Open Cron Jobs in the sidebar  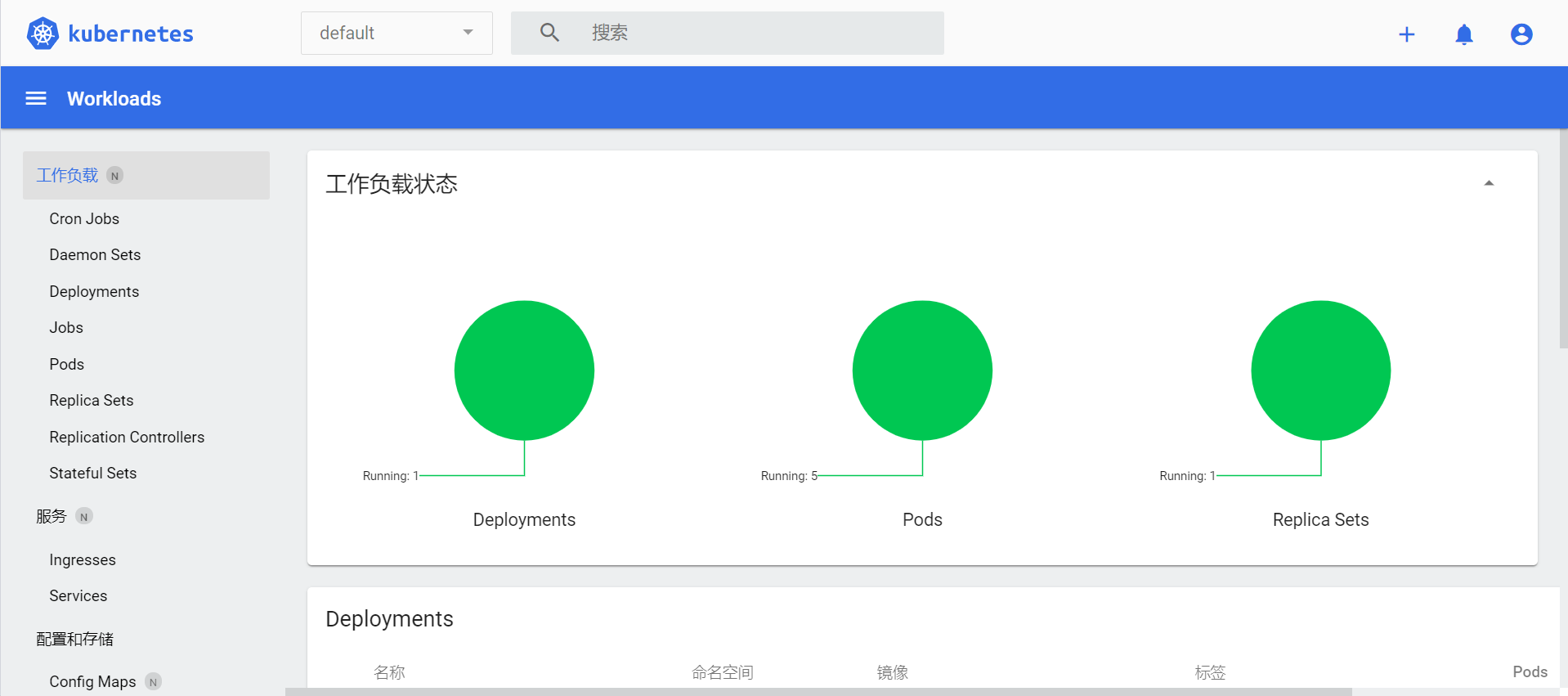[84, 218]
